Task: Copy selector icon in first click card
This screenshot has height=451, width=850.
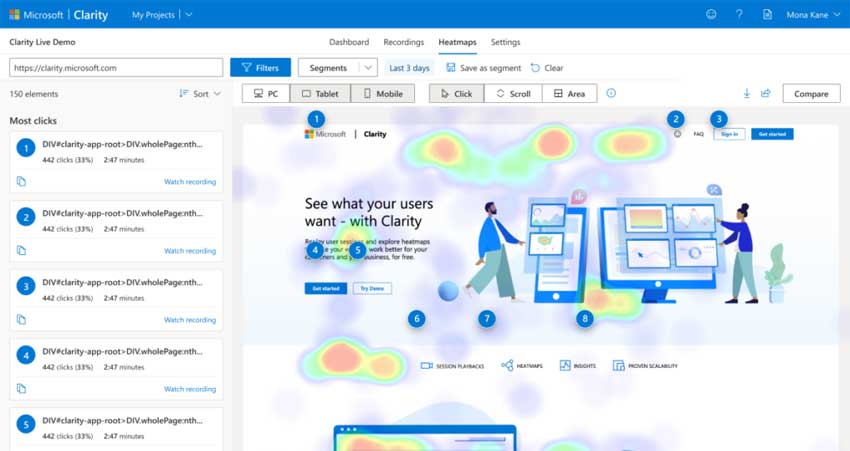Action: [x=21, y=181]
